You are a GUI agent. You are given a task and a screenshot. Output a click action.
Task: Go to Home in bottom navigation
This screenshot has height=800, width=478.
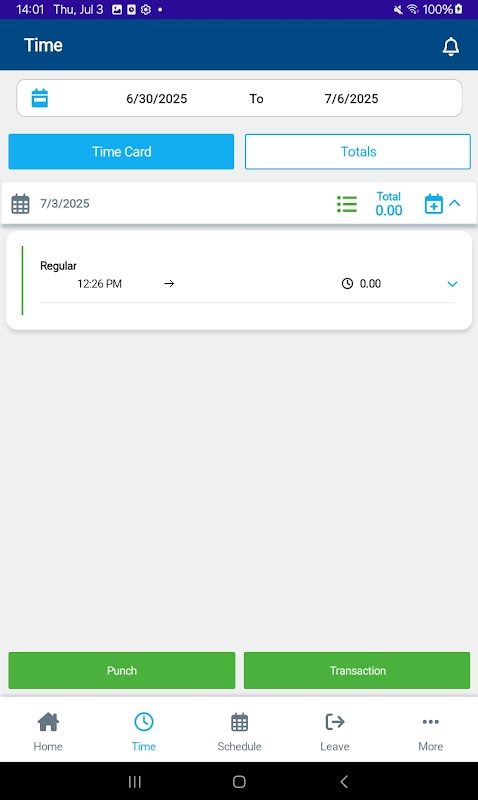pos(48,732)
